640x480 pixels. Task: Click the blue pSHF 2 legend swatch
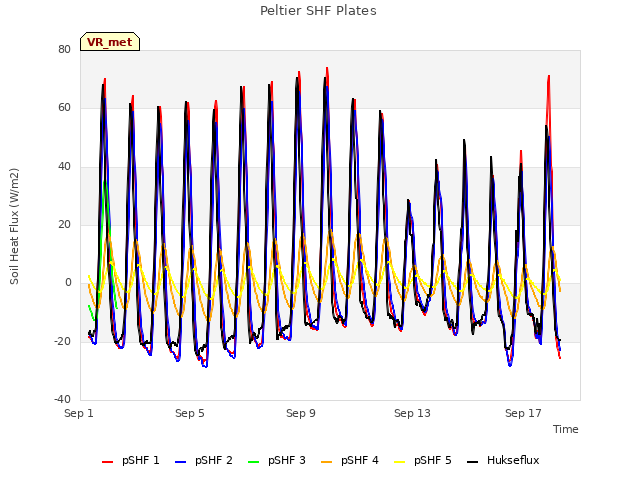[180, 462]
